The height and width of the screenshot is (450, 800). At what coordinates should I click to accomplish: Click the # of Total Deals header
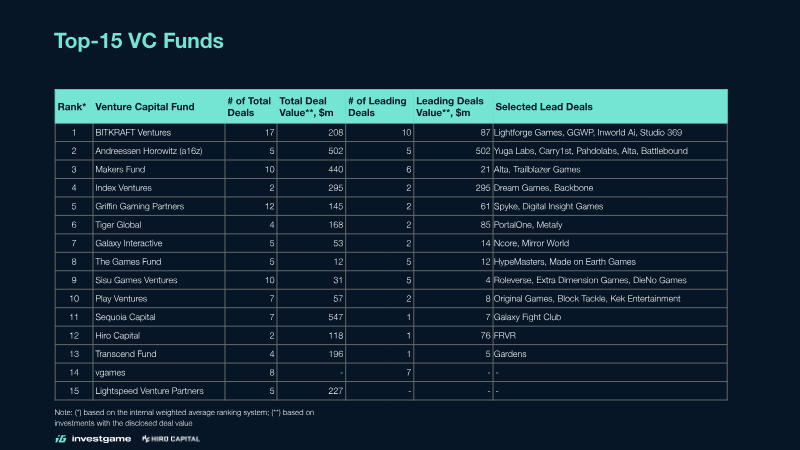249,107
